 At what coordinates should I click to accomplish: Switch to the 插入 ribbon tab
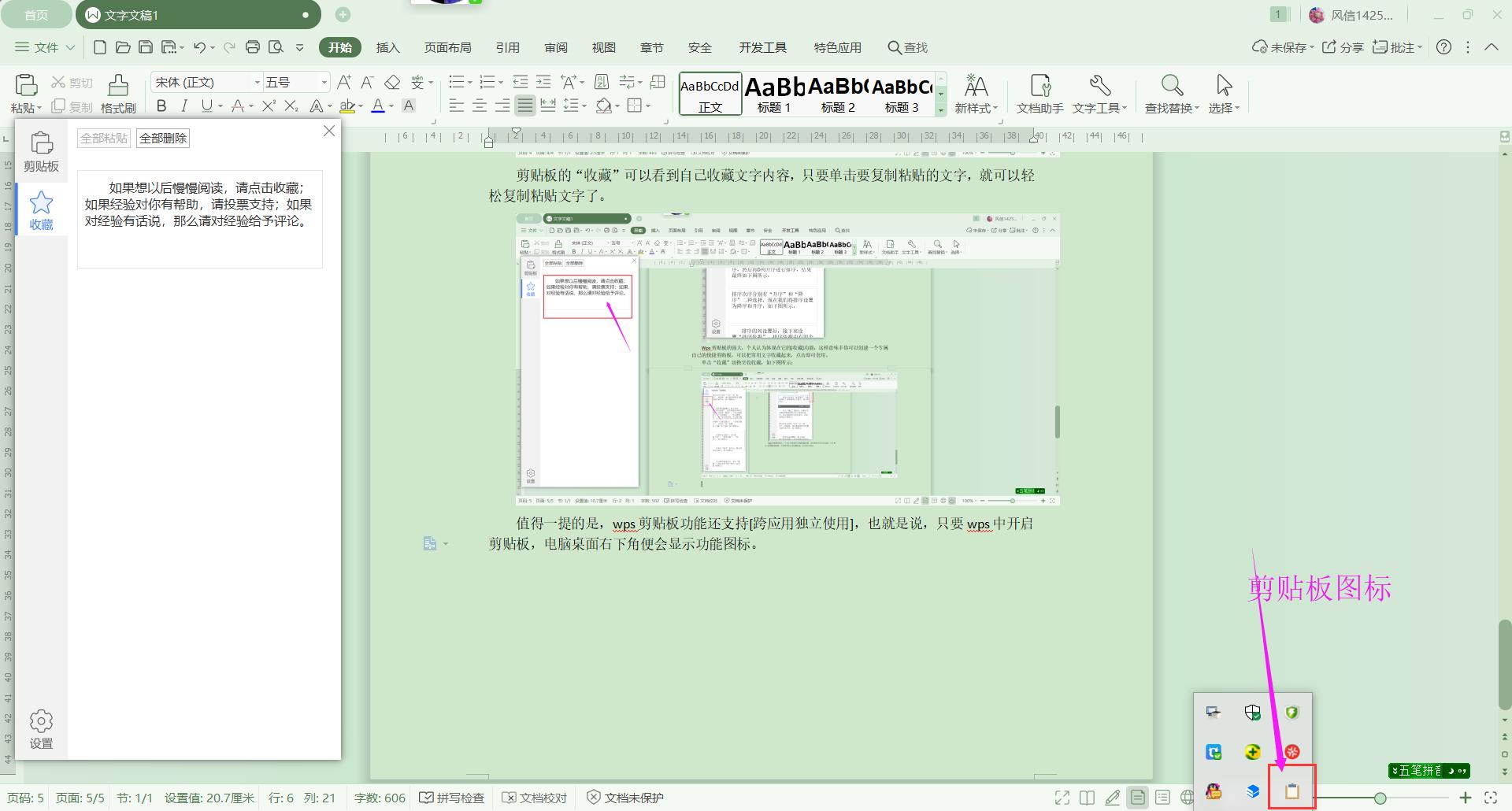click(x=387, y=47)
